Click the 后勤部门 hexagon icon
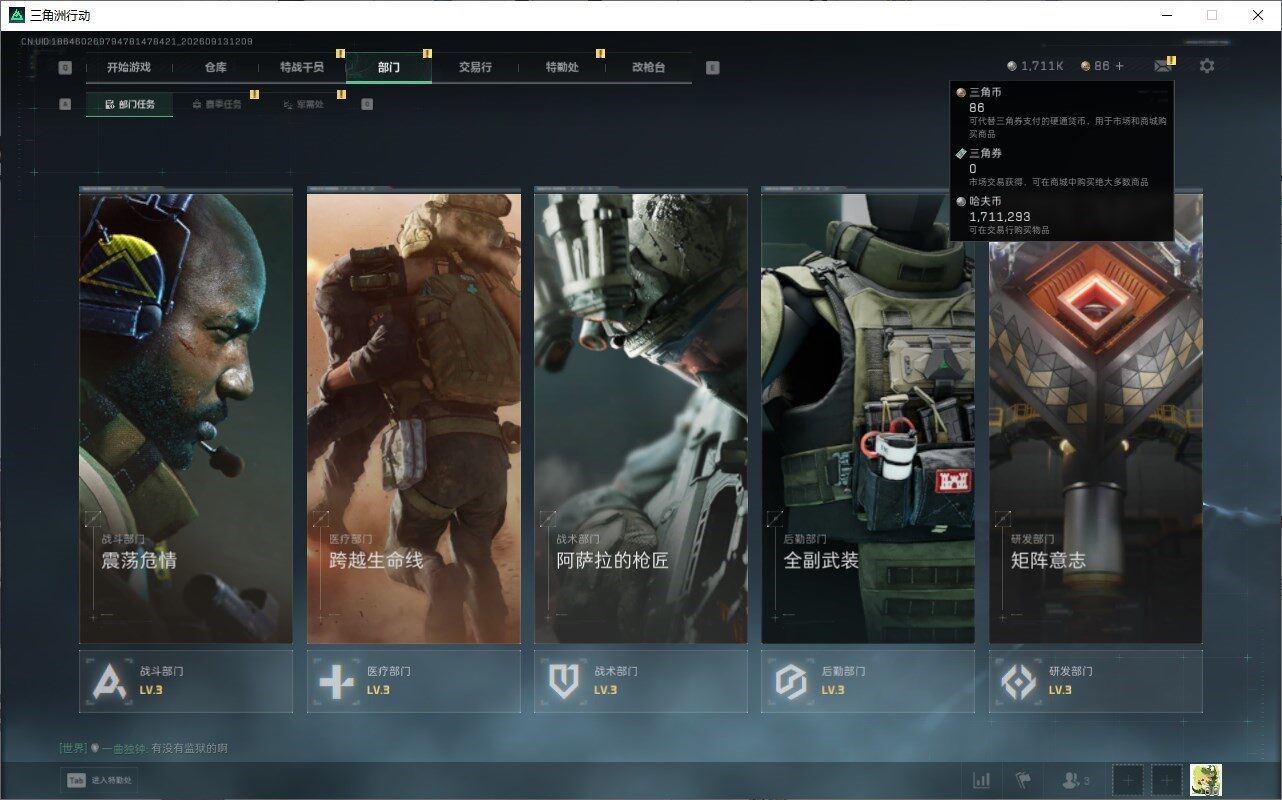Image resolution: width=1282 pixels, height=800 pixels. tap(791, 682)
